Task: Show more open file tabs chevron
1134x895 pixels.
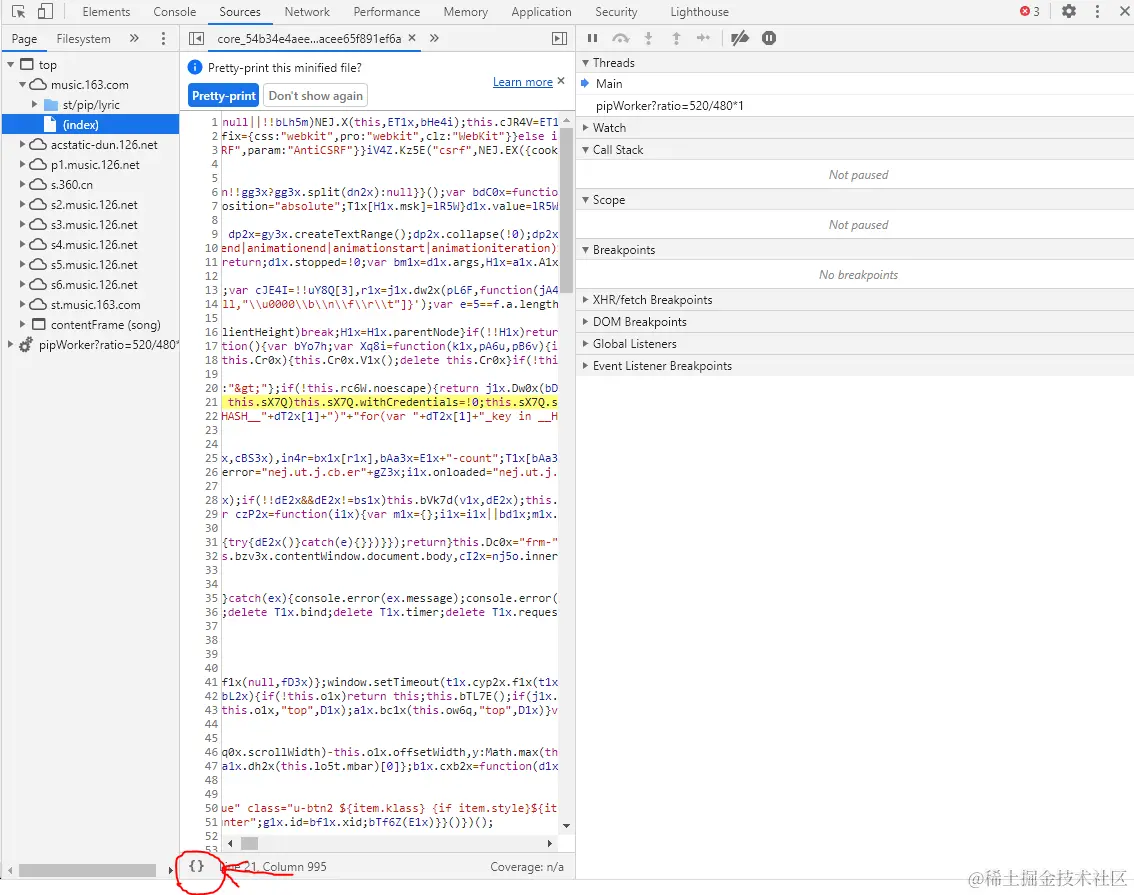Action: [x=434, y=38]
